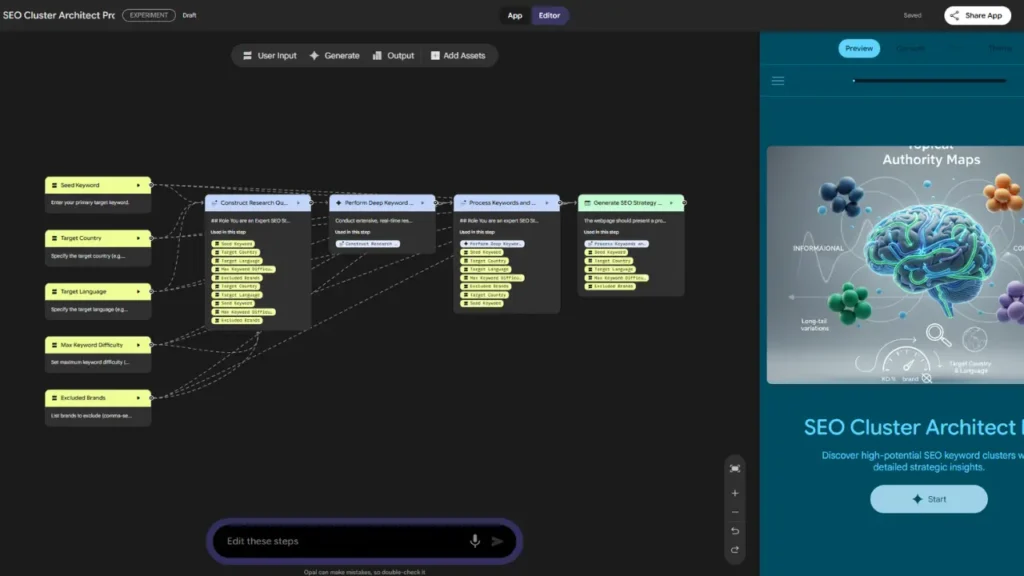Viewport: 1024px width, 576px height.
Task: Click the fit-to-view icon in canvas controls
Action: point(735,468)
